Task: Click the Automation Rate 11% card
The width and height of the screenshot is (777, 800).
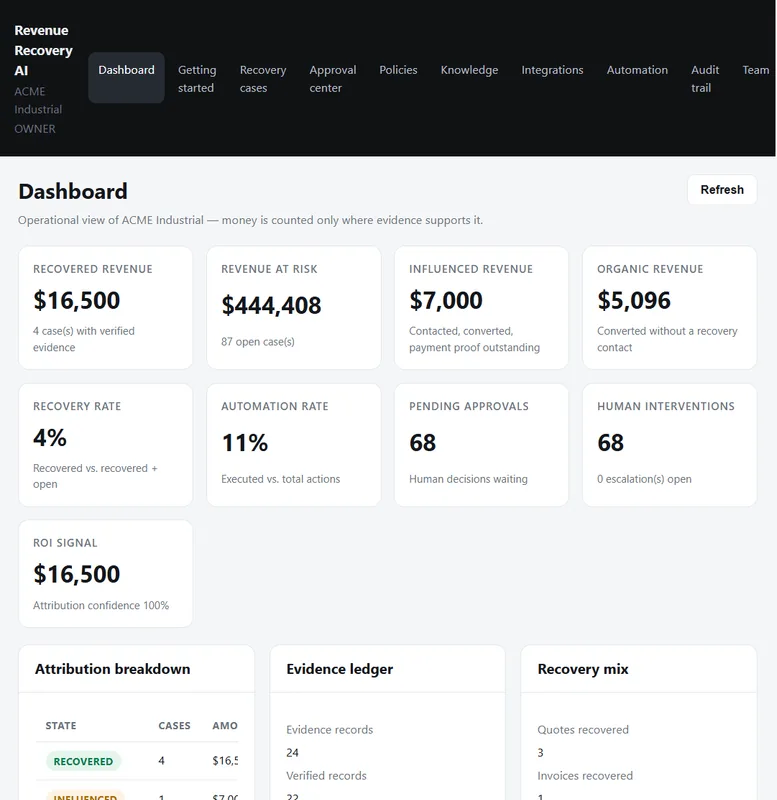Action: click(x=294, y=445)
